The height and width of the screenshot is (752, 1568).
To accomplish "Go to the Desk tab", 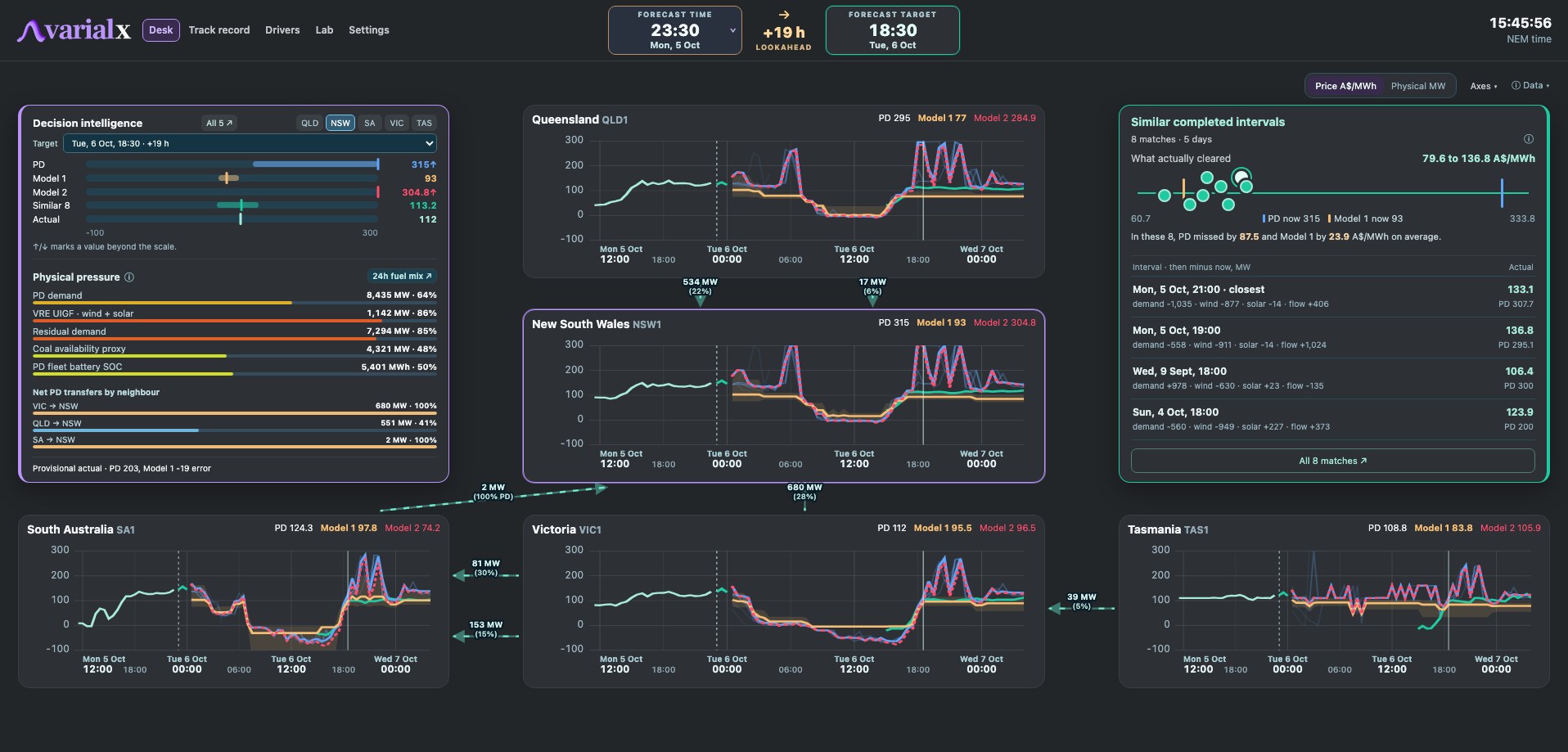I will tap(160, 30).
